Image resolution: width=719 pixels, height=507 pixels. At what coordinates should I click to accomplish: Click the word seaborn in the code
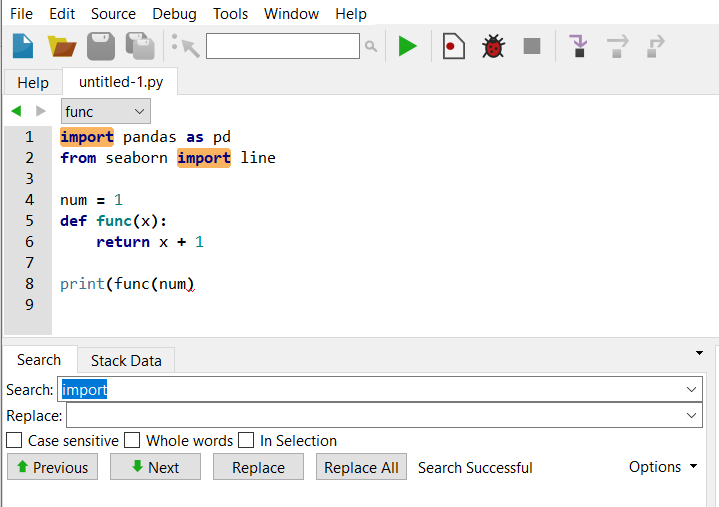coord(137,158)
